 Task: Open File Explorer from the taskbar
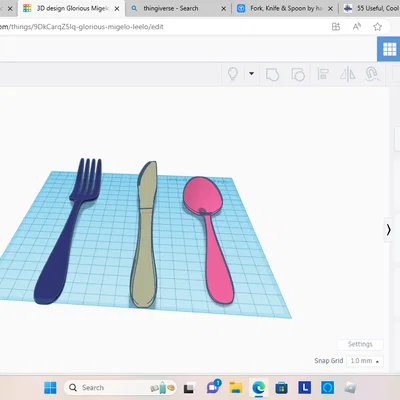(x=236, y=388)
